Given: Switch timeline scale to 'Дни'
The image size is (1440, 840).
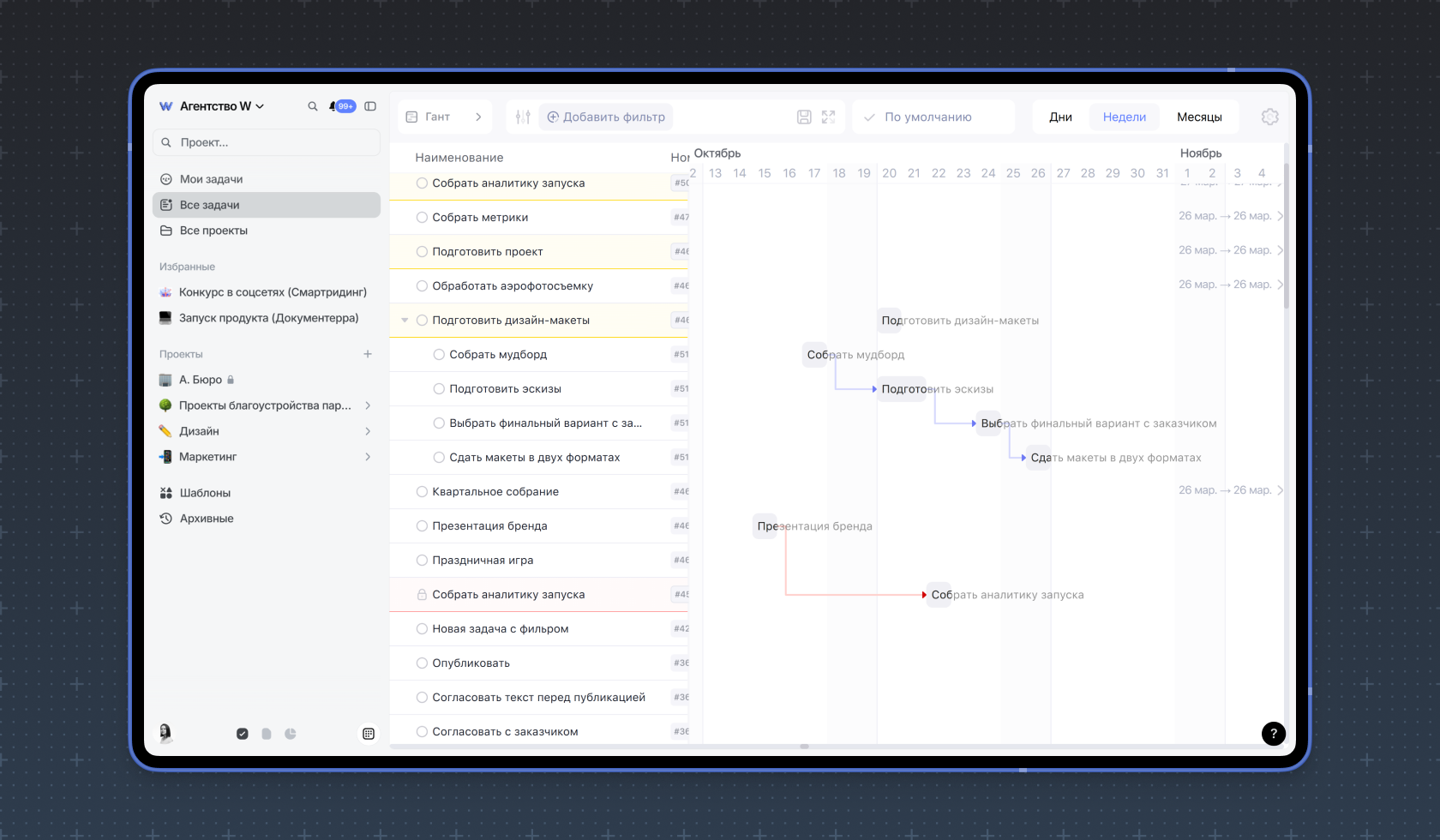Looking at the screenshot, I should pos(1060,117).
